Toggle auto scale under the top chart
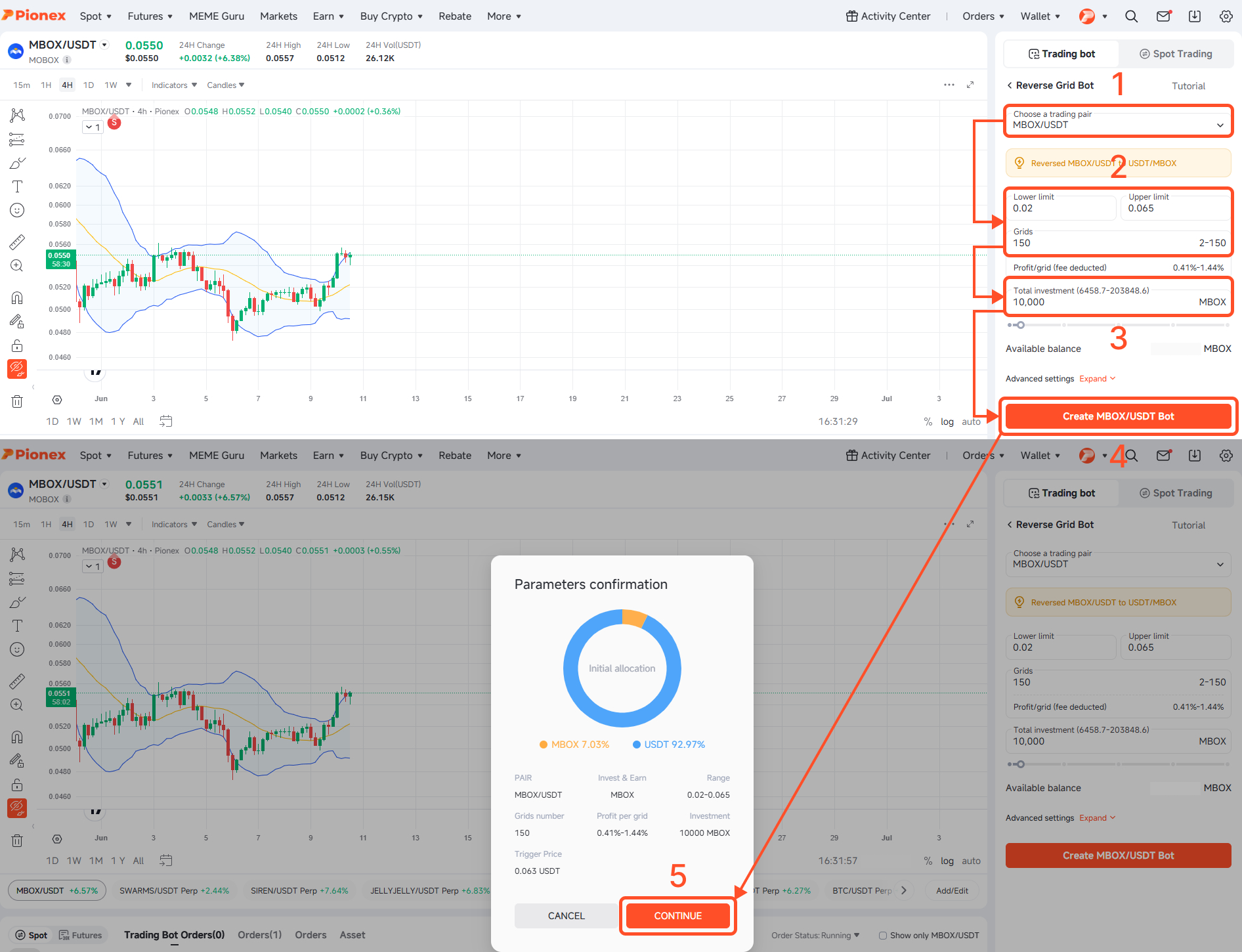Viewport: 1242px width, 952px height. 972,422
